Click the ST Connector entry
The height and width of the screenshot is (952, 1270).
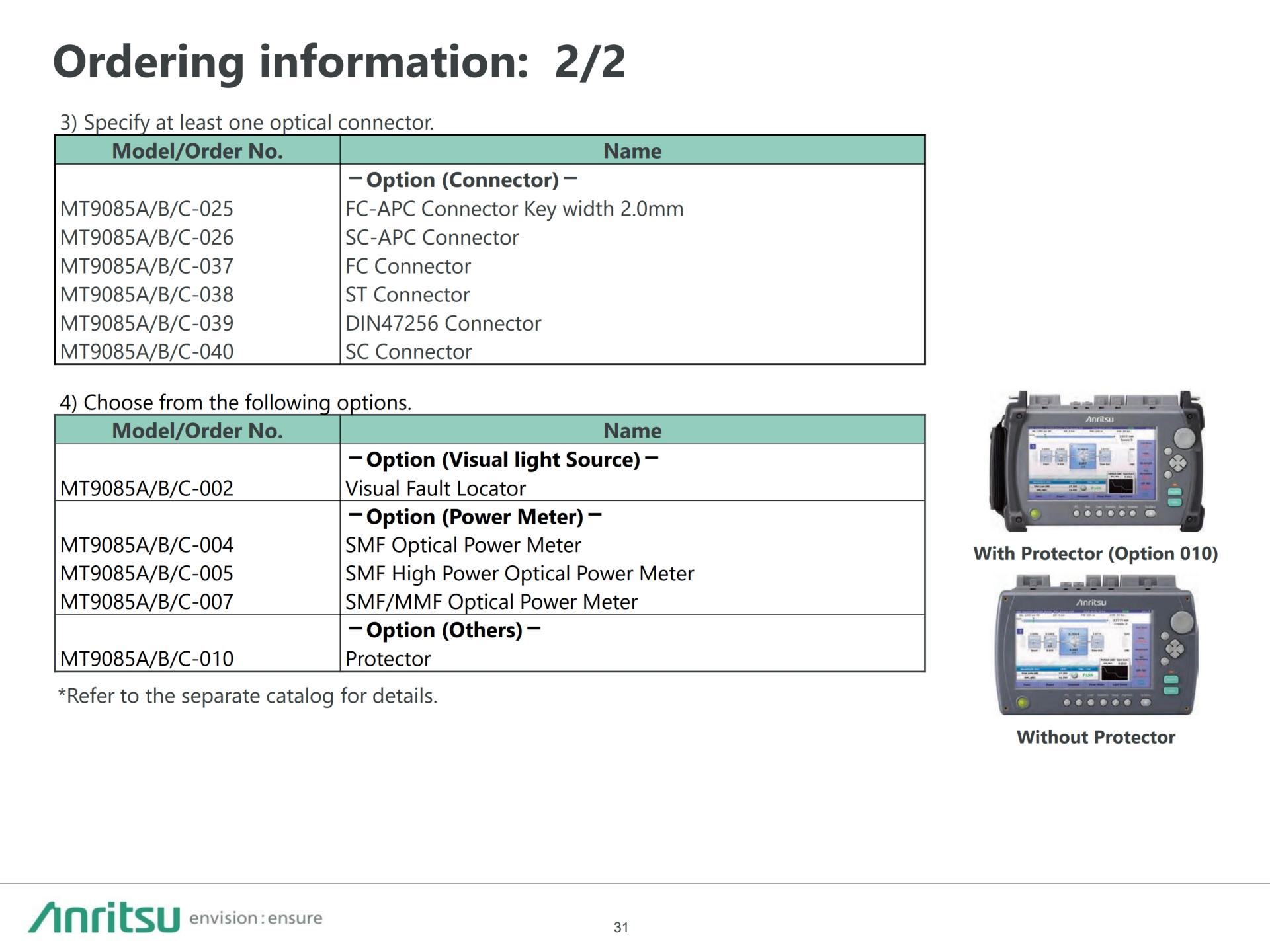407,295
